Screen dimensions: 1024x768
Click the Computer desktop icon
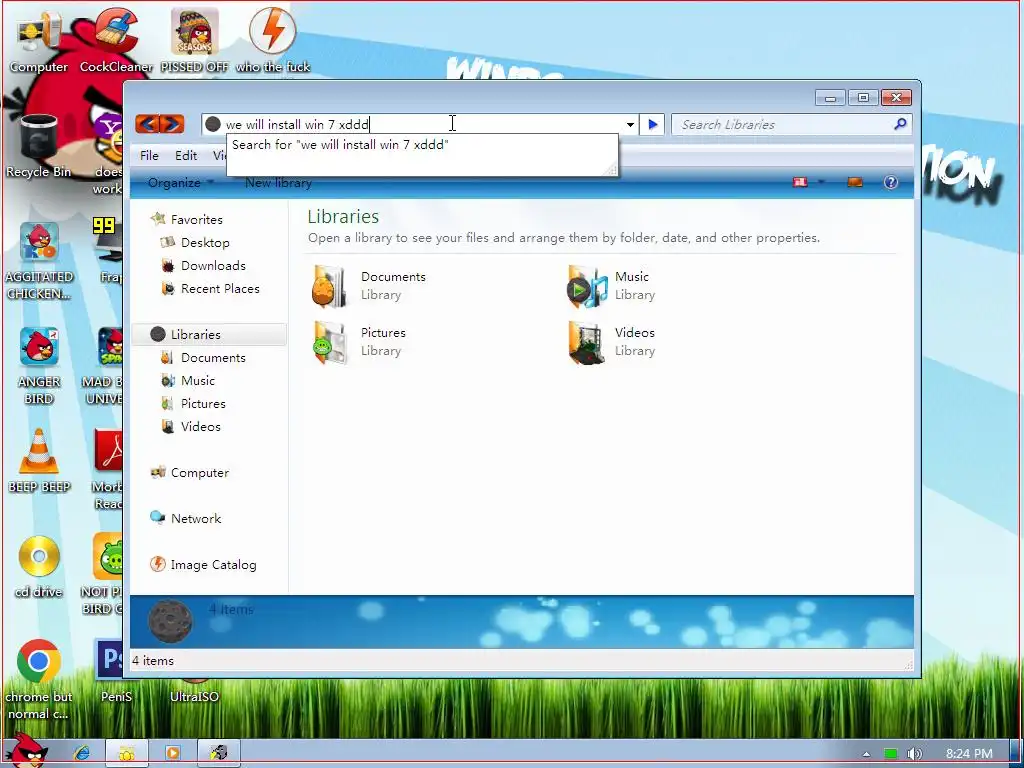pyautogui.click(x=39, y=42)
